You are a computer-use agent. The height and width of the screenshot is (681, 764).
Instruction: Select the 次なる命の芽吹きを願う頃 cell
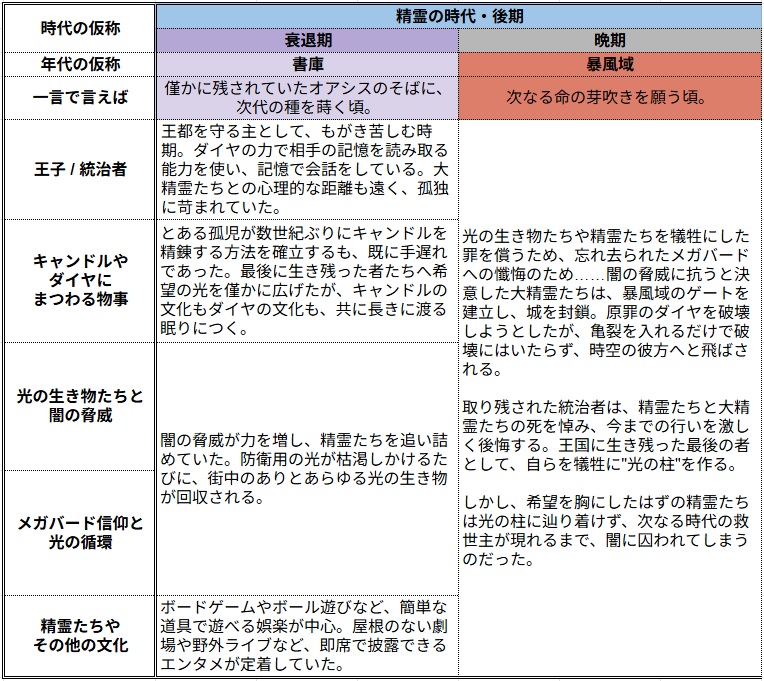point(609,98)
